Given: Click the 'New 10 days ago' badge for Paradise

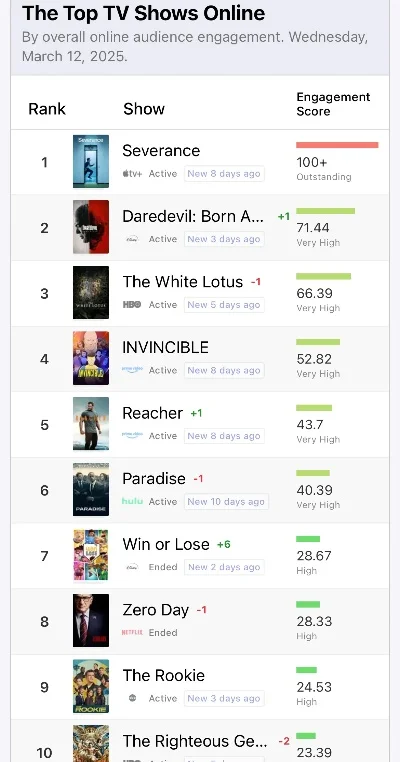Looking at the screenshot, I should click(226, 502).
